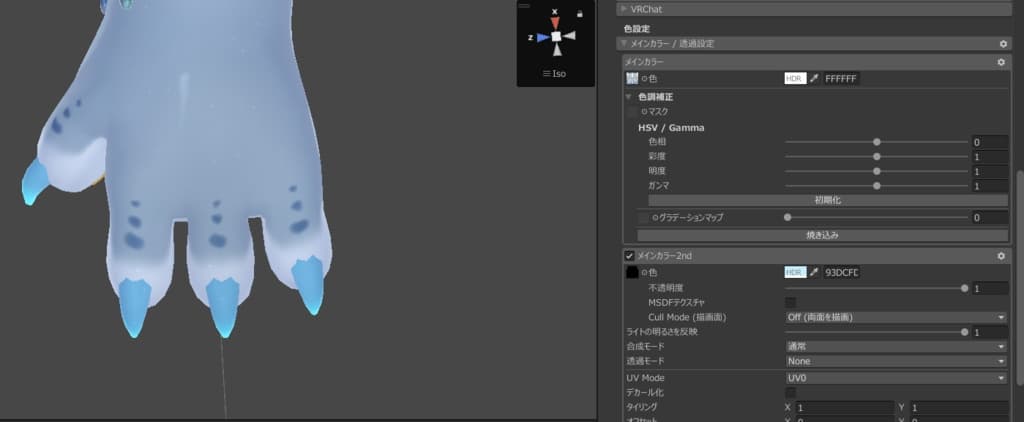
Task: Uncheck the メインカラー2nd checkbox
Action: coord(630,256)
